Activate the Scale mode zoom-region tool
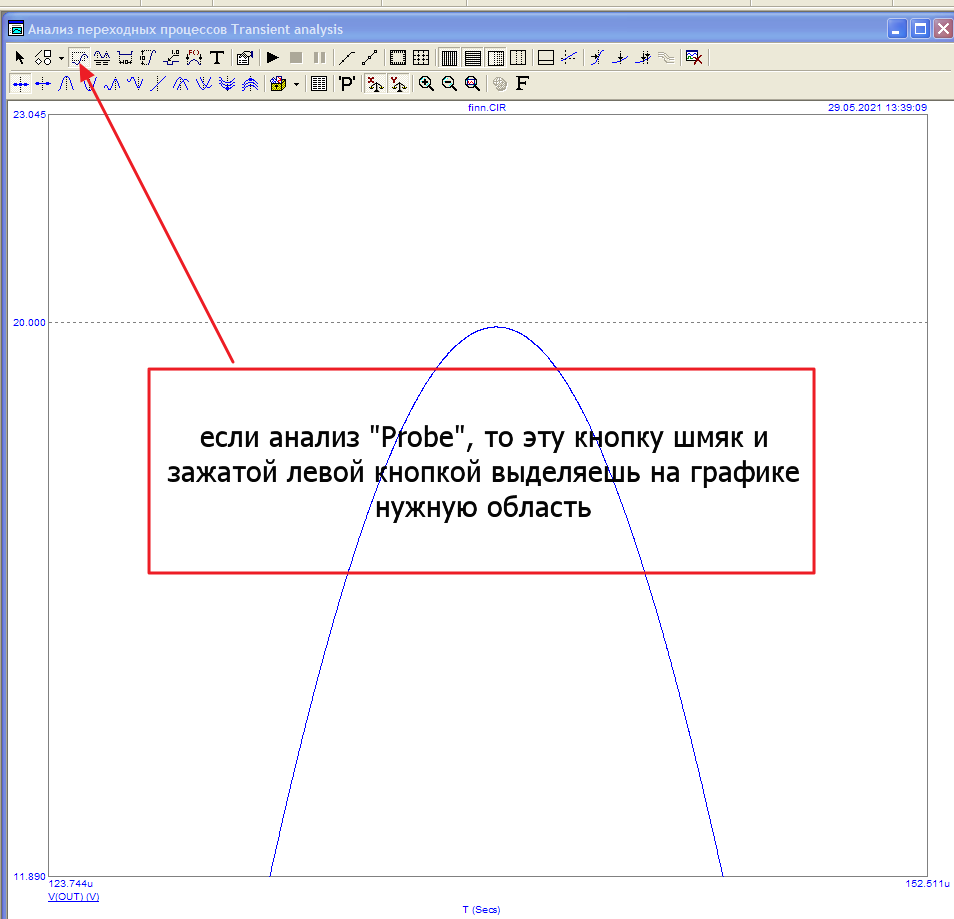The height and width of the screenshot is (919, 954). coord(80,58)
